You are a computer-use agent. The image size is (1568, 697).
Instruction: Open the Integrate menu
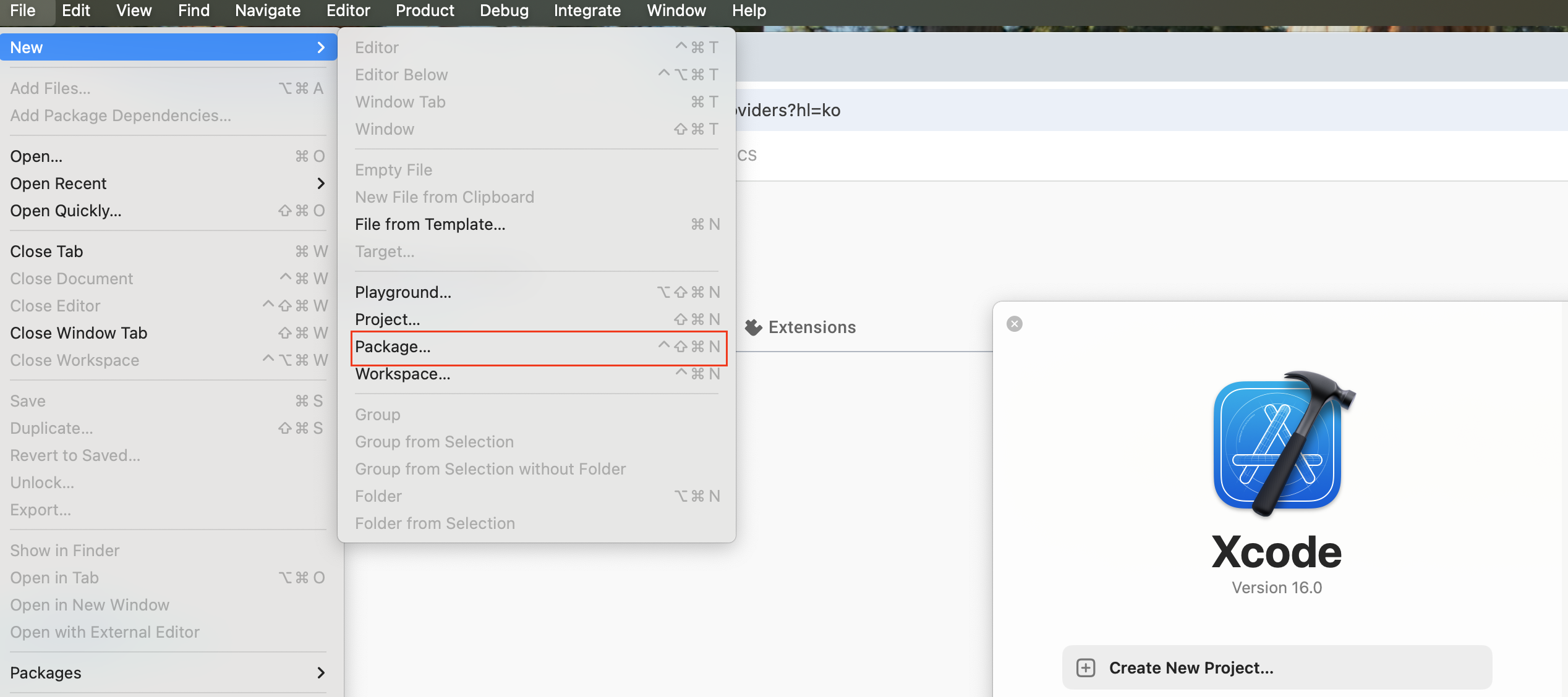point(587,11)
